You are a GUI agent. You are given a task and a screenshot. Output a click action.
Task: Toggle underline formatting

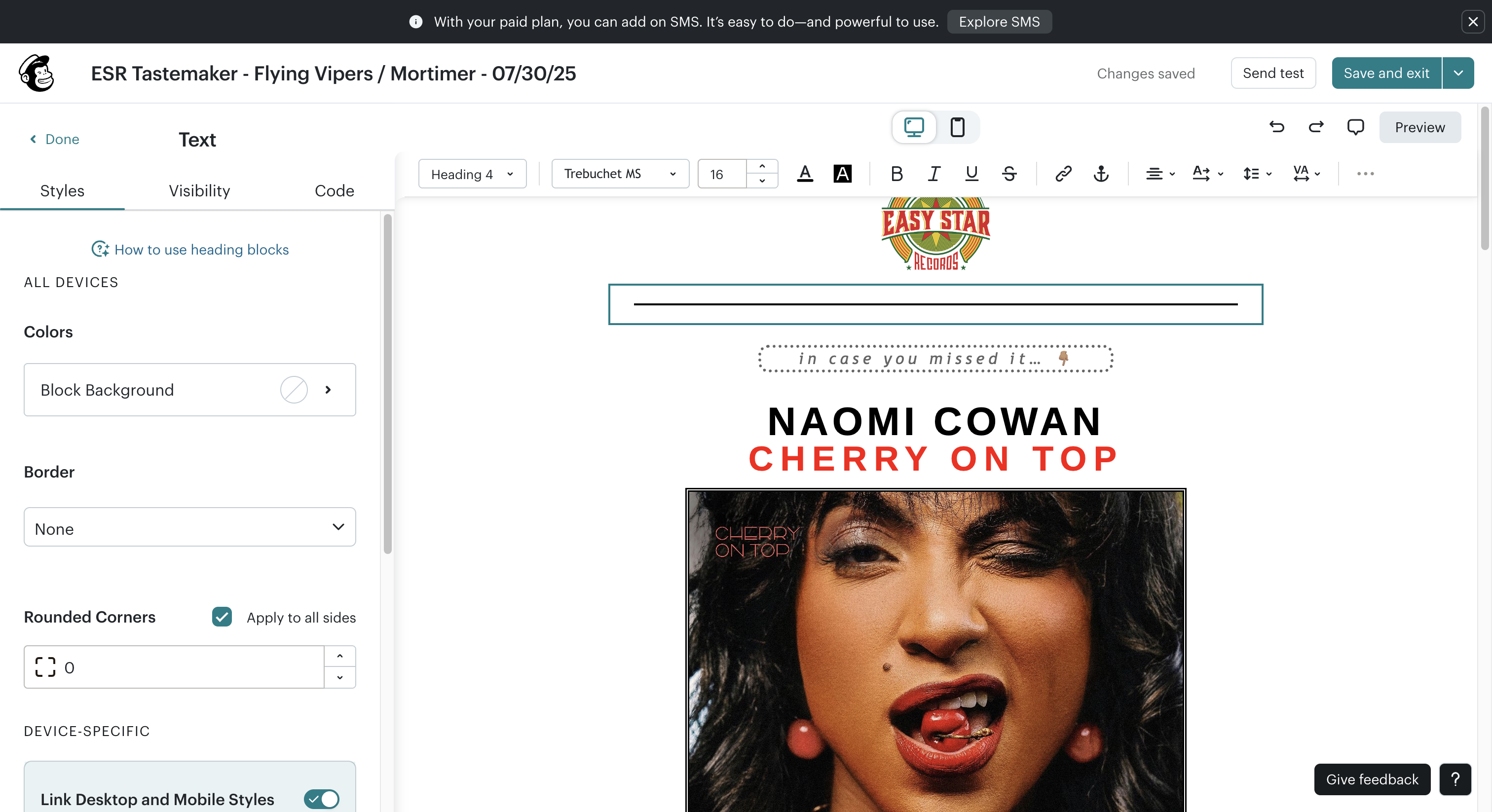coord(971,174)
